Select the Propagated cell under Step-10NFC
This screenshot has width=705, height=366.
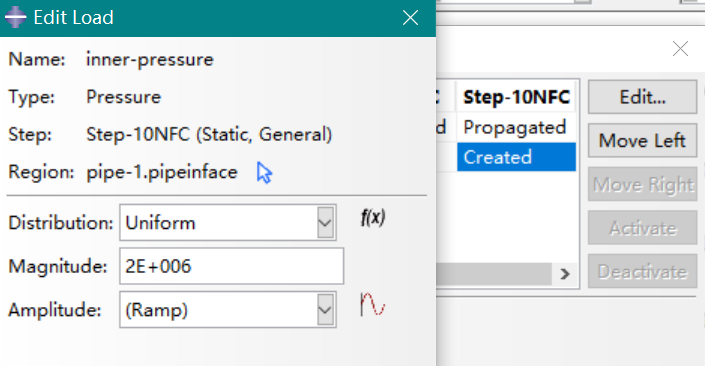coord(516,127)
